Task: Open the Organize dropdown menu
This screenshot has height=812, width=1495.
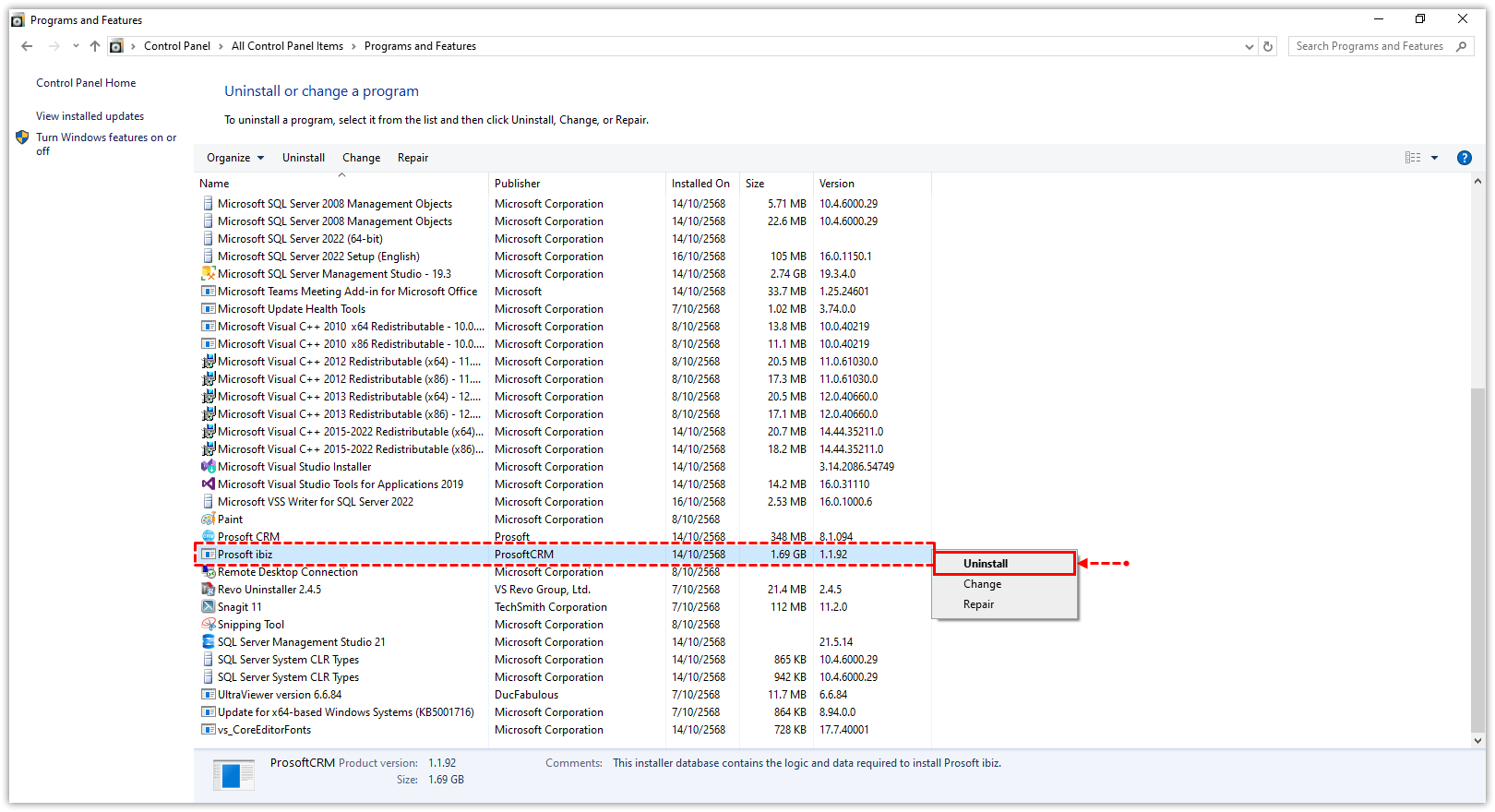Action: [235, 158]
